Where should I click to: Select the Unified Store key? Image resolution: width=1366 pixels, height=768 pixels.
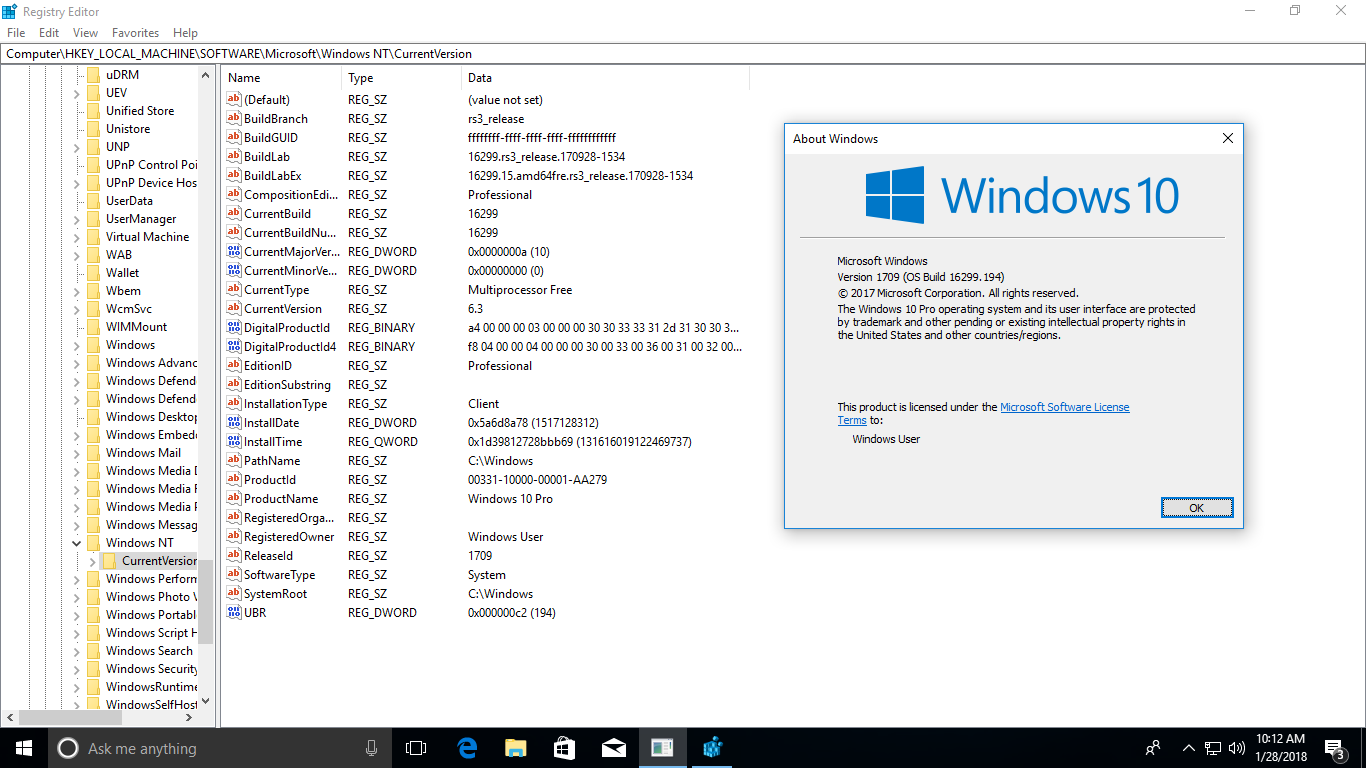[x=140, y=111]
